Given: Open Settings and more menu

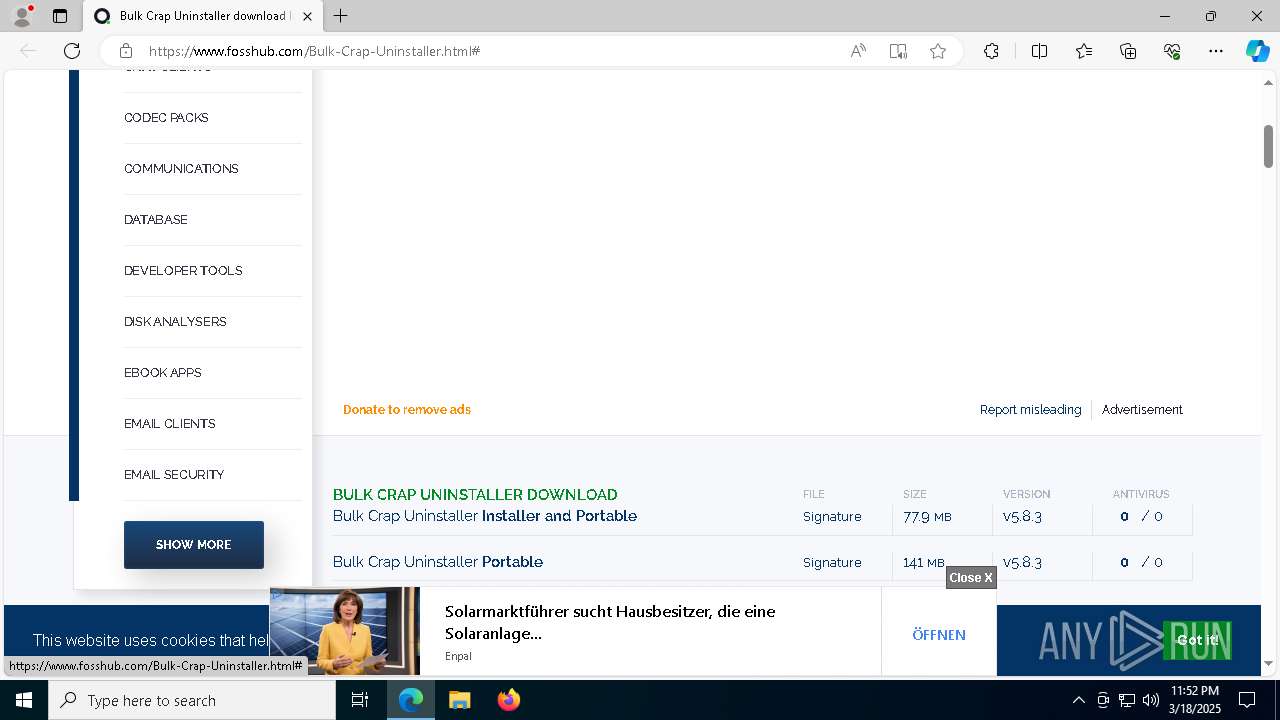Looking at the screenshot, I should (1216, 51).
